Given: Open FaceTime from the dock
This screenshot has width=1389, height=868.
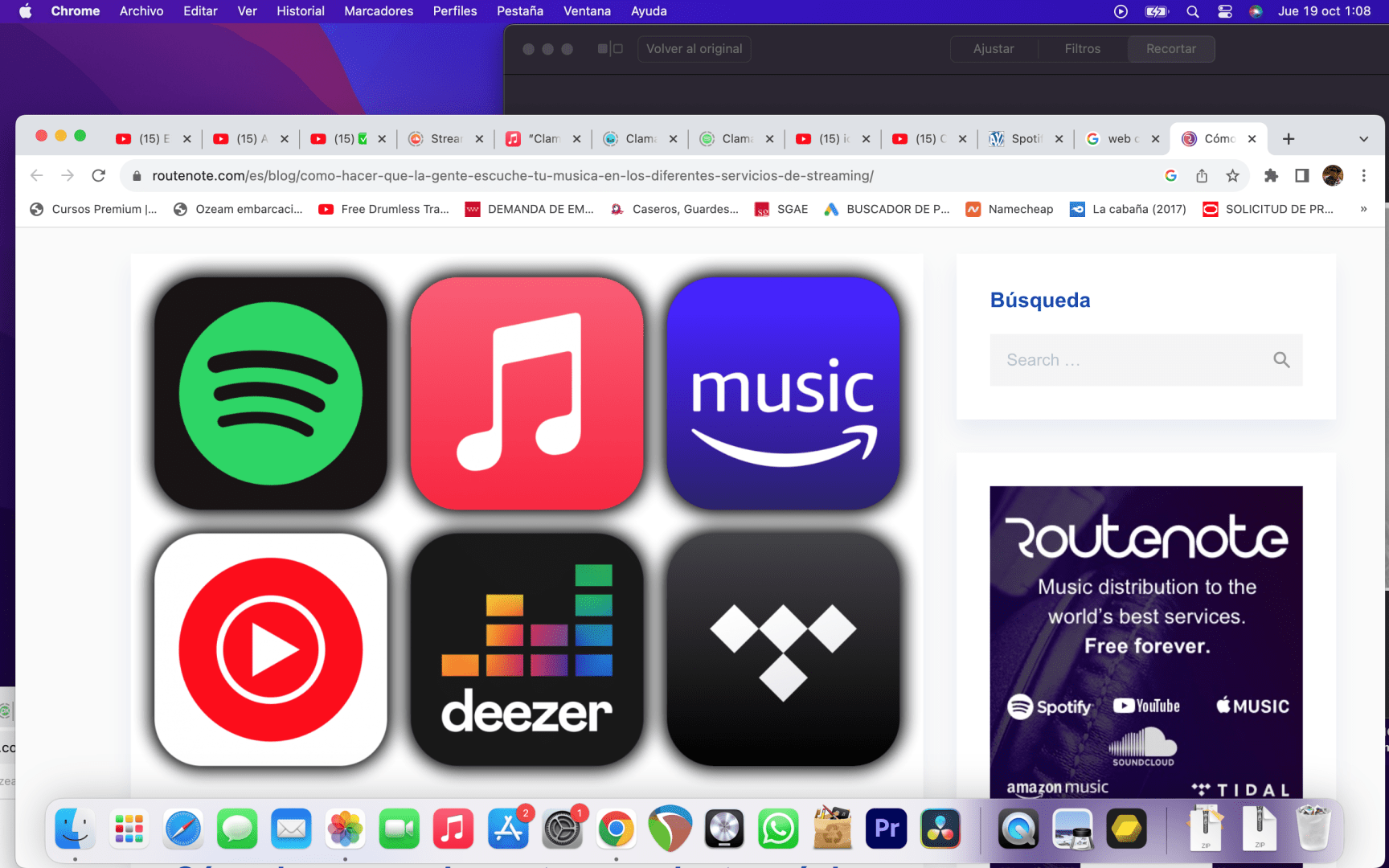Looking at the screenshot, I should tap(399, 829).
